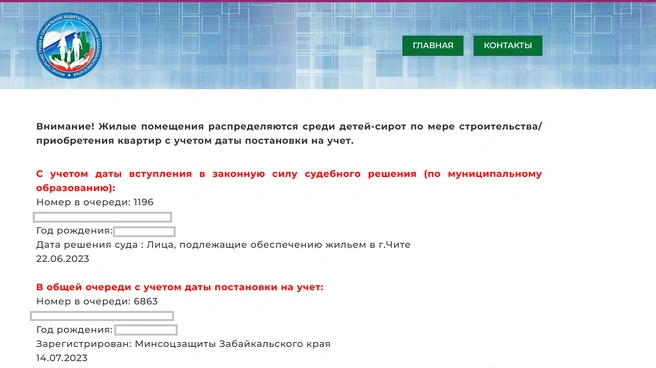Screen dimensions: 656x368
Task: Click the blank name field under queue number 1196
Action: click(x=102, y=217)
